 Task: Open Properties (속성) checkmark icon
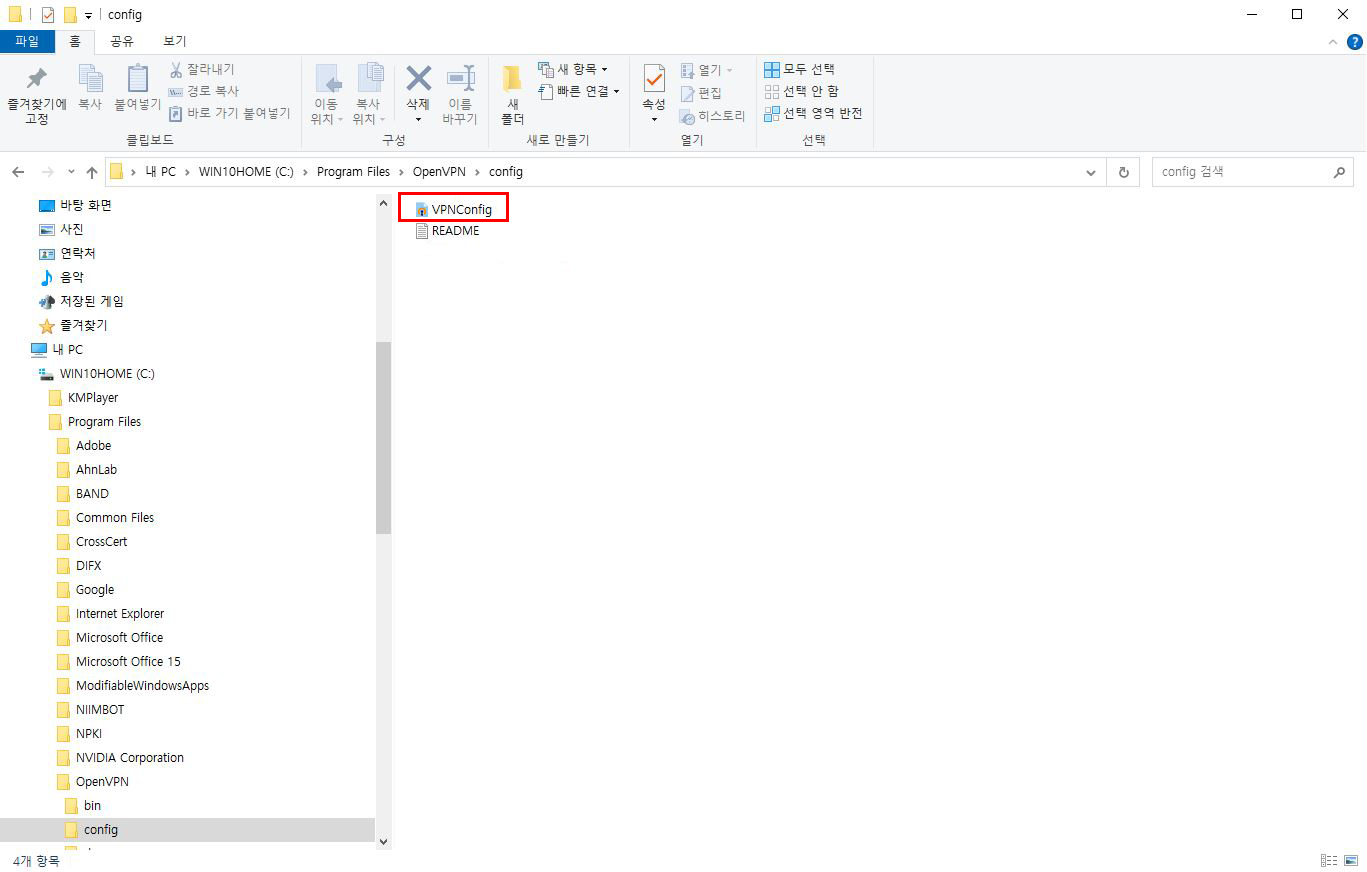tap(654, 80)
